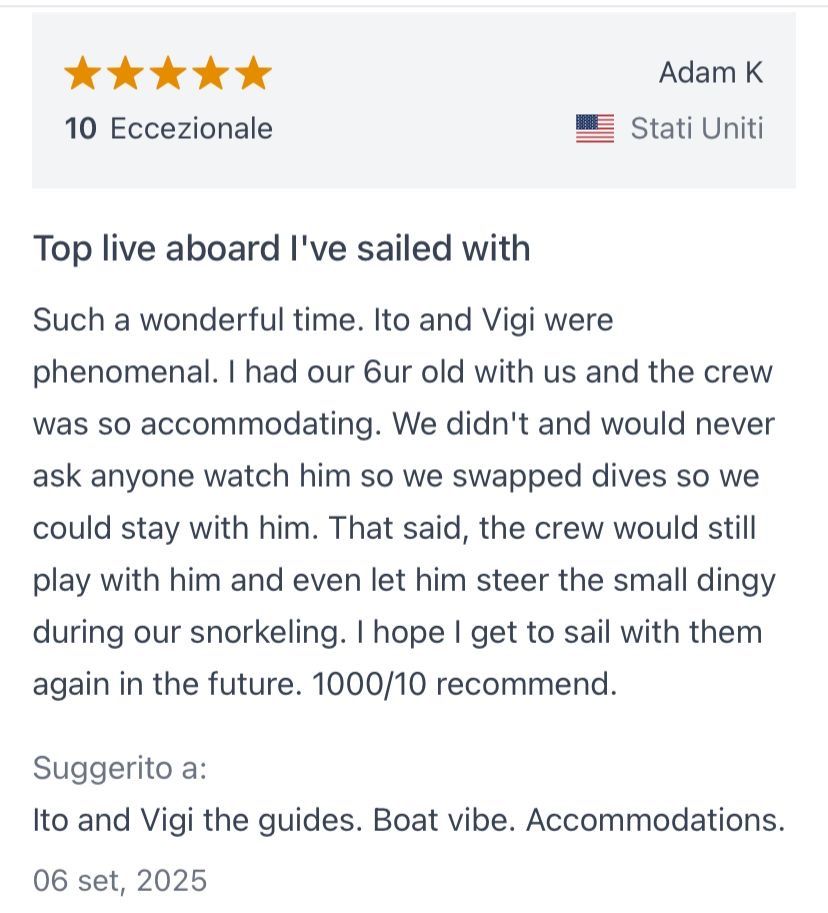Click the Accommodations recommendation text
828x913 pixels.
click(656, 820)
